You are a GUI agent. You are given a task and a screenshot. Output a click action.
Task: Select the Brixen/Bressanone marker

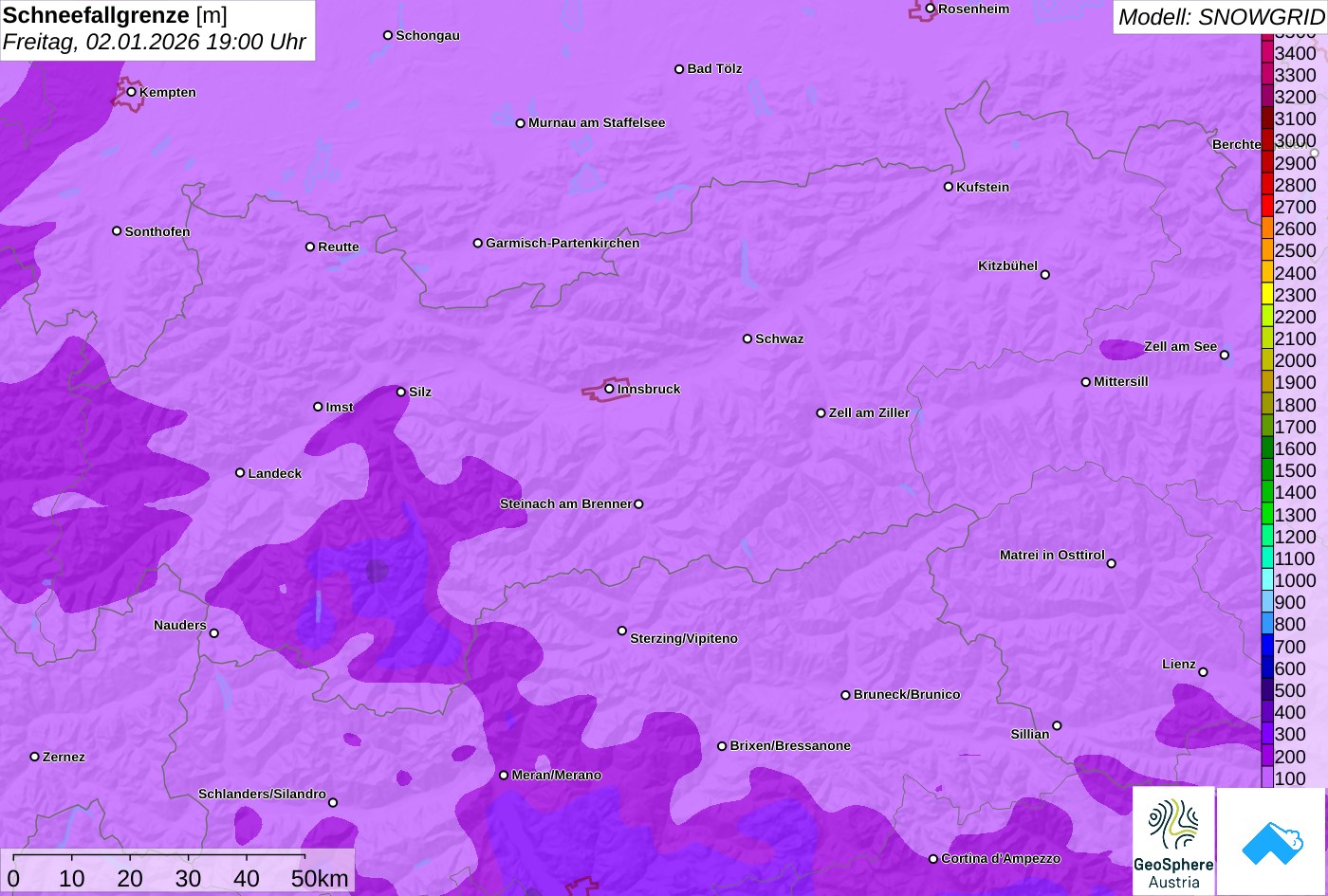coord(721,746)
